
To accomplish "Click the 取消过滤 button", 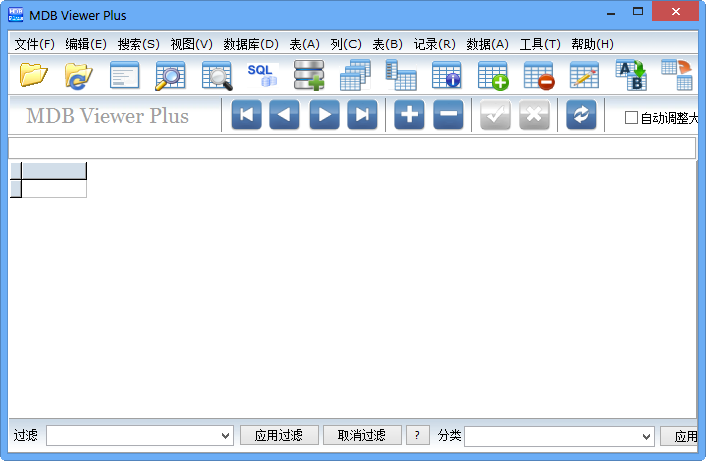I will [x=362, y=435].
